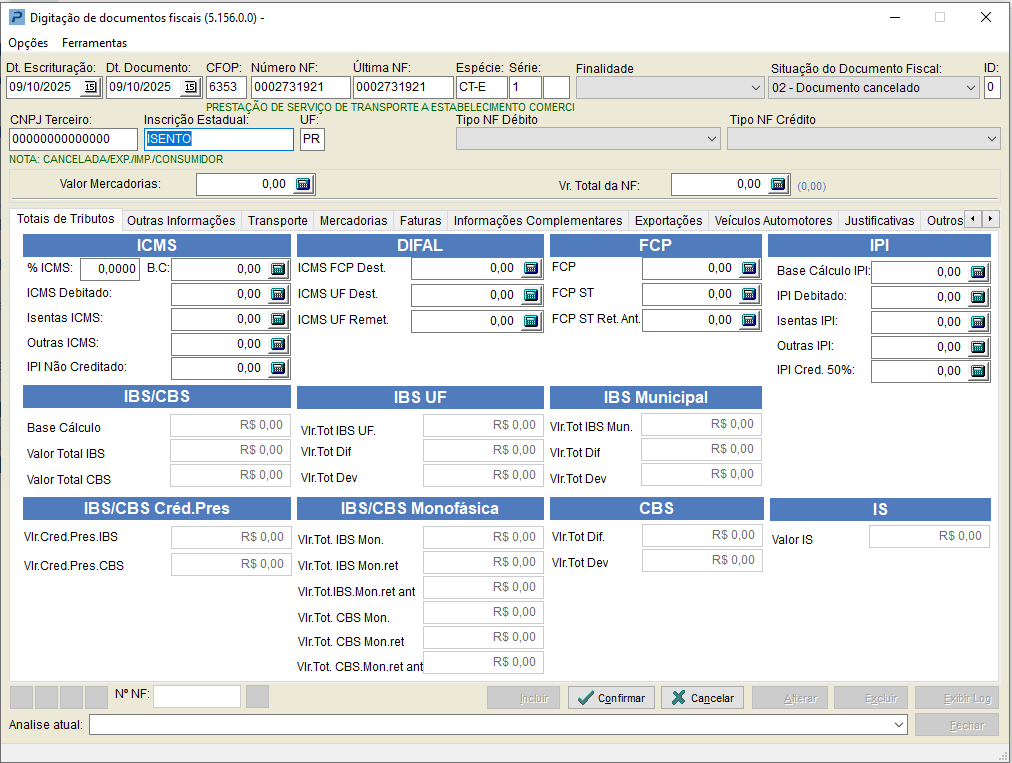Screen dimensions: 1012x763
Task: Open calculator for Vr. Total da NF
Action: point(779,184)
